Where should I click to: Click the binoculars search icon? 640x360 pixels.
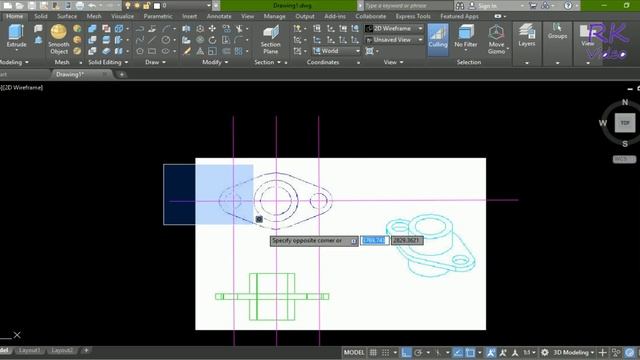[460, 5]
